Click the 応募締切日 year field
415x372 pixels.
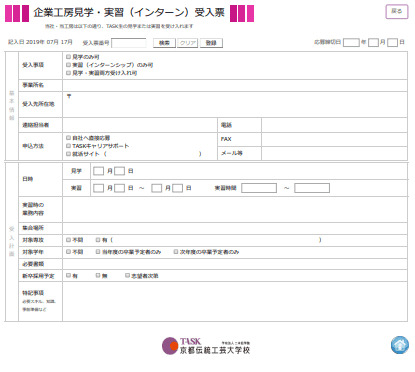351,42
